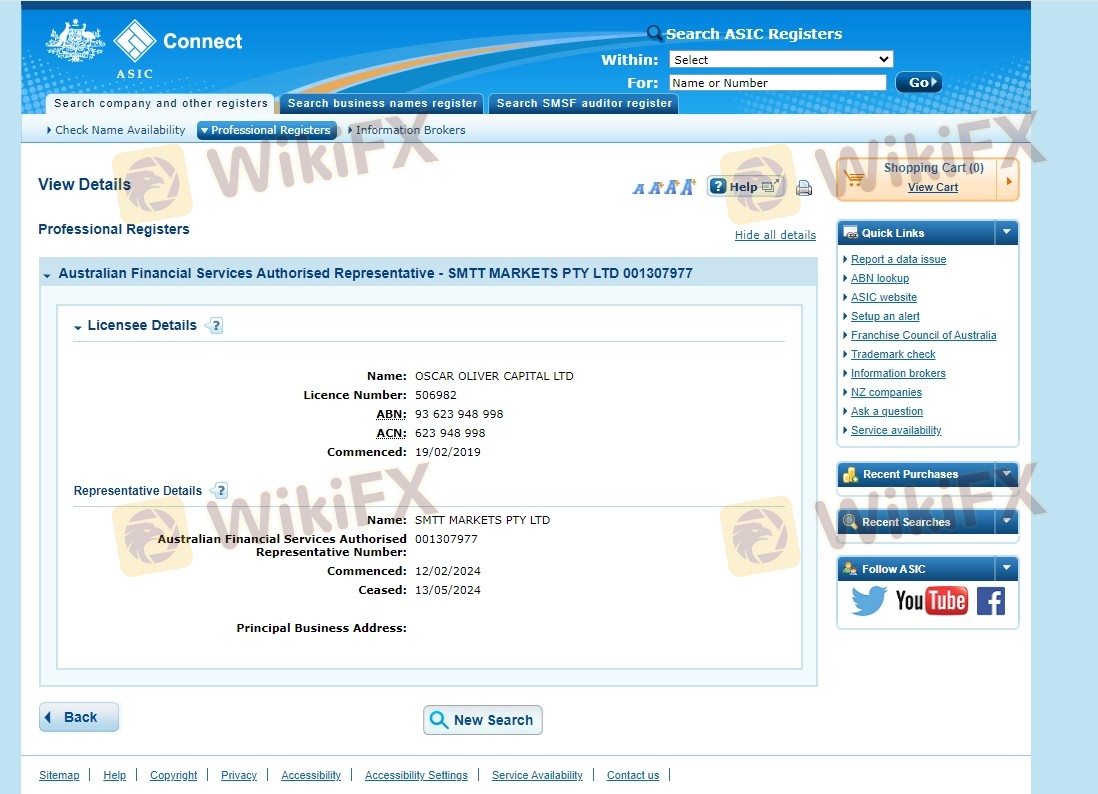Collapse the Quick Links panel
Screen dimensions: 1098x794
(x=1006, y=233)
